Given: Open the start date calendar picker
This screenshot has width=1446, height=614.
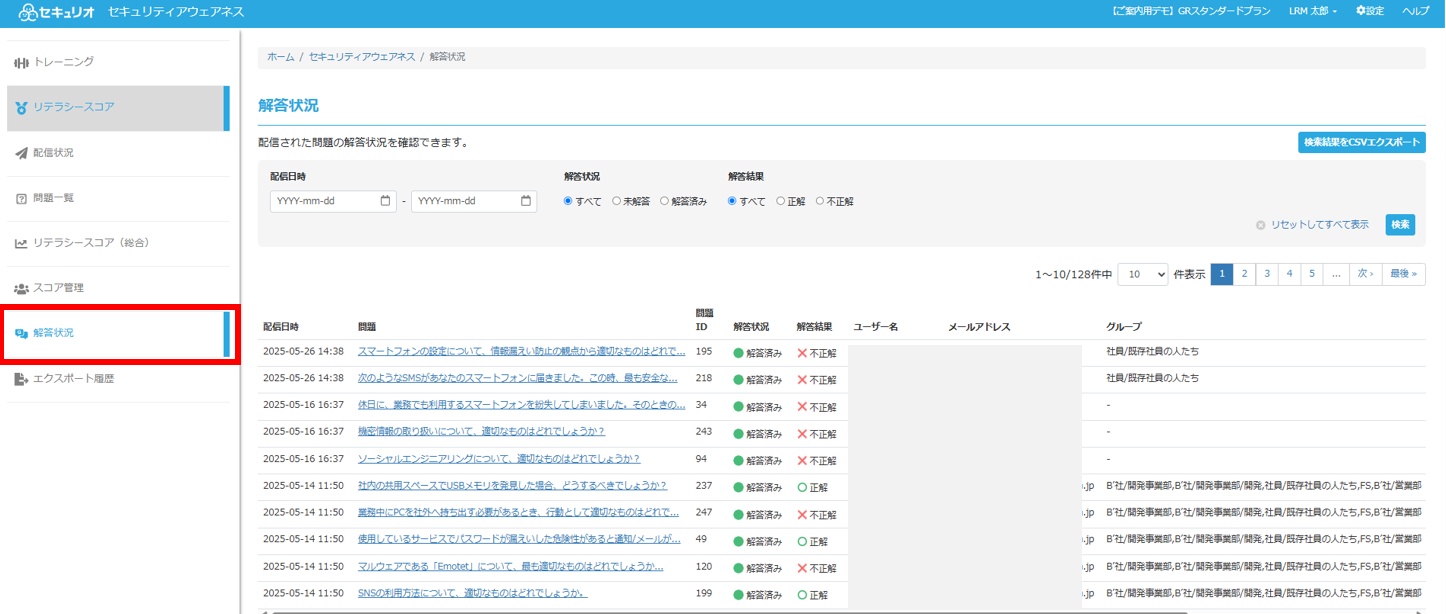Looking at the screenshot, I should pos(386,201).
